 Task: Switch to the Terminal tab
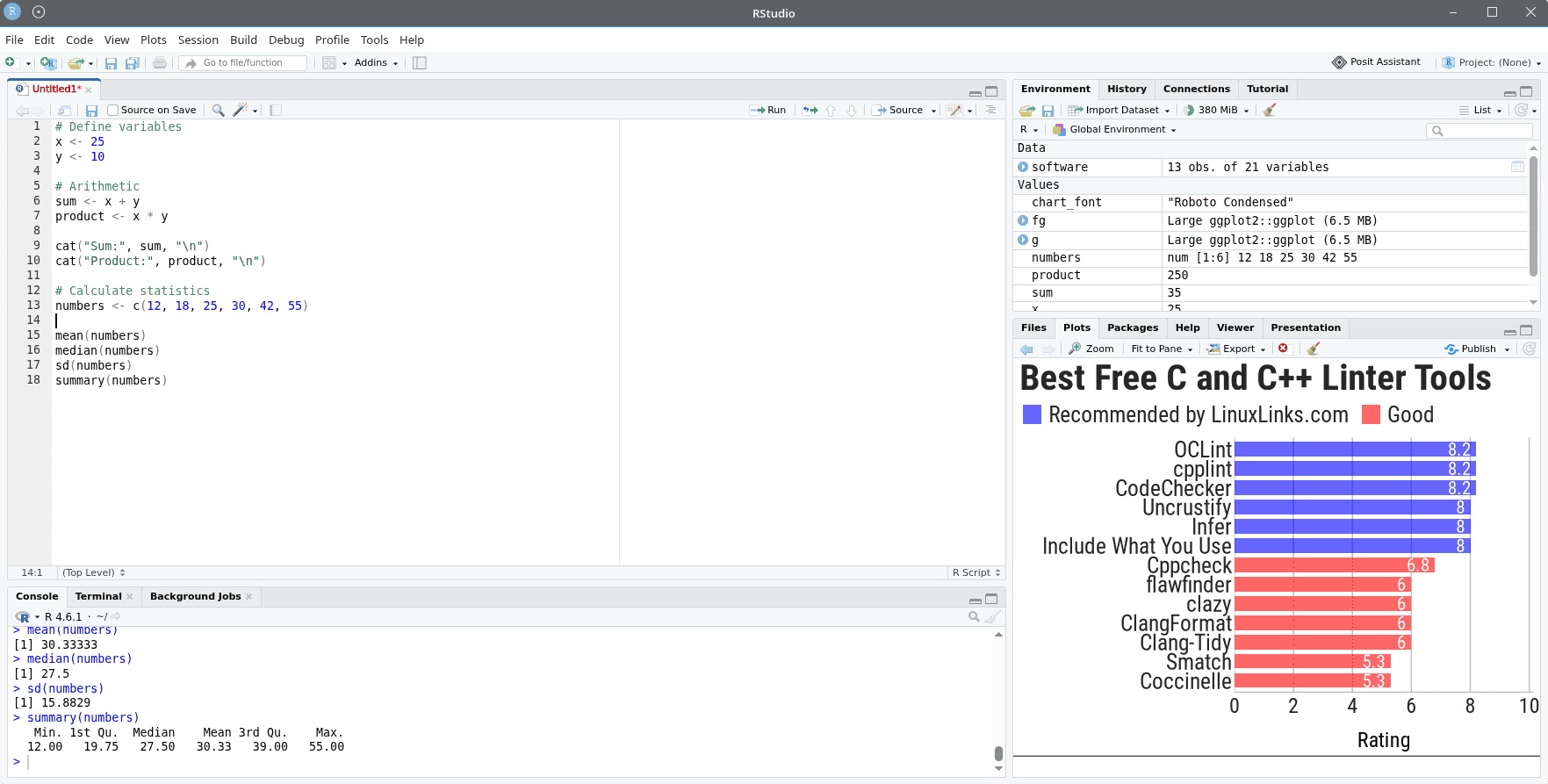point(98,596)
